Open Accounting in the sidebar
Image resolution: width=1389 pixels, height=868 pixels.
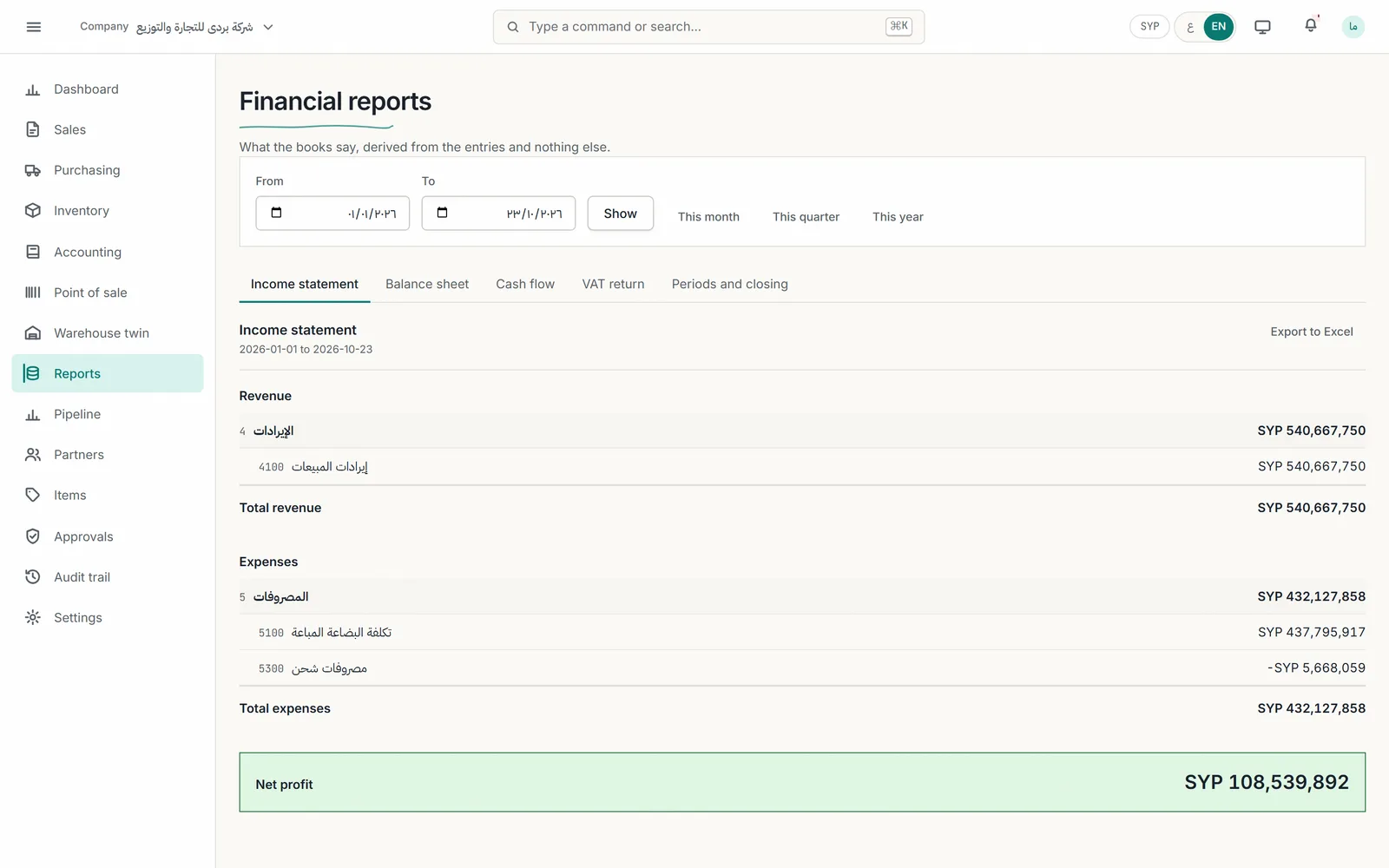tap(108, 252)
